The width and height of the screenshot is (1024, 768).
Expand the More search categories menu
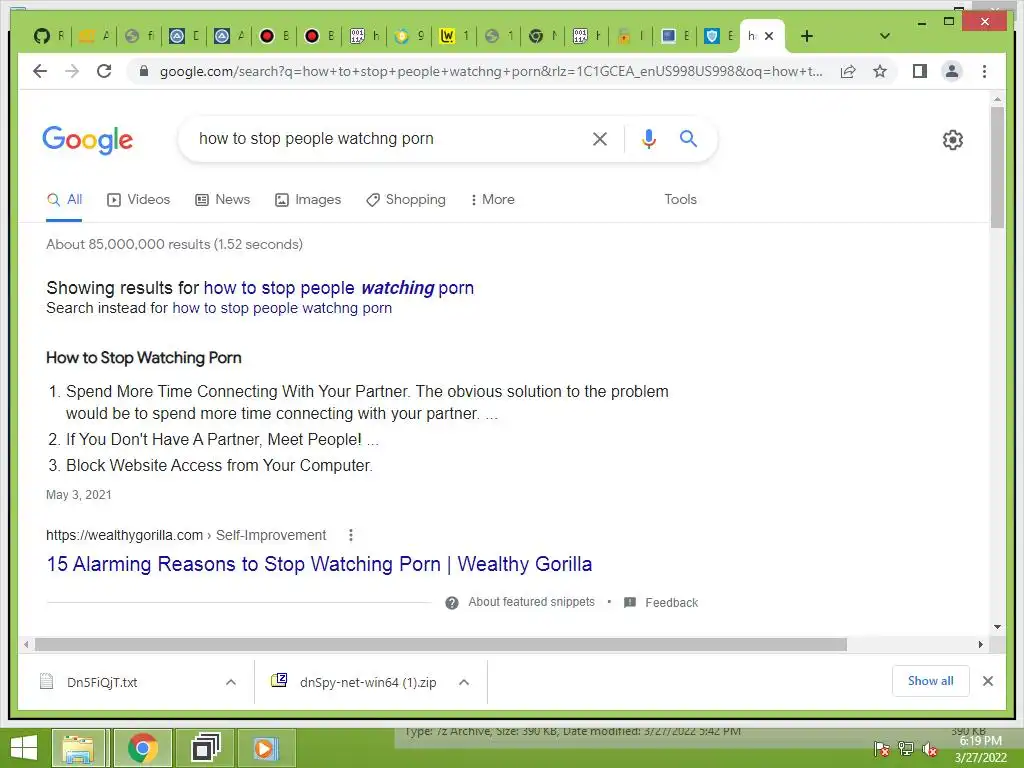(492, 200)
